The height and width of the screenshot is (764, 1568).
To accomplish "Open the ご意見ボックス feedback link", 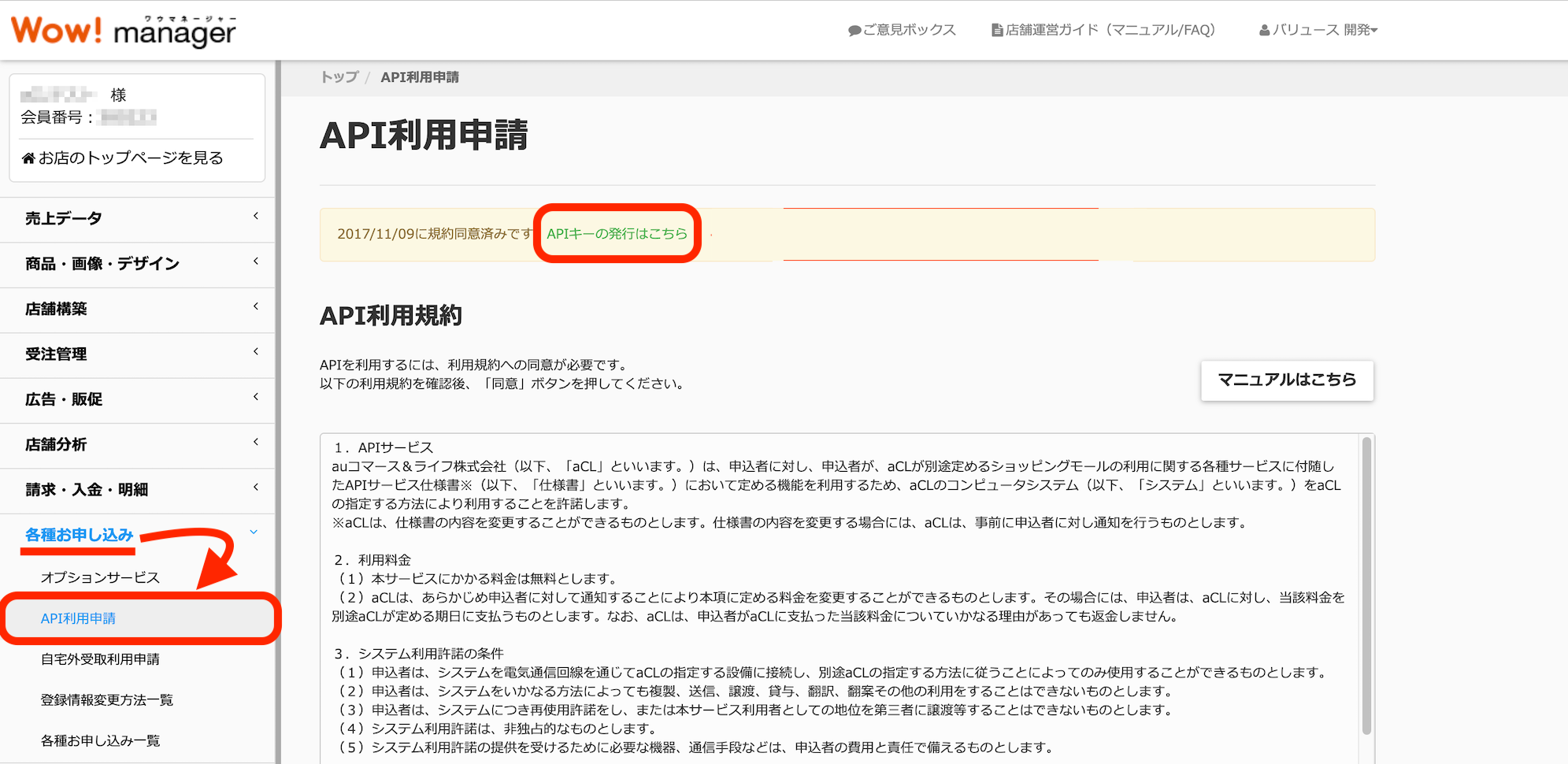I will click(903, 30).
